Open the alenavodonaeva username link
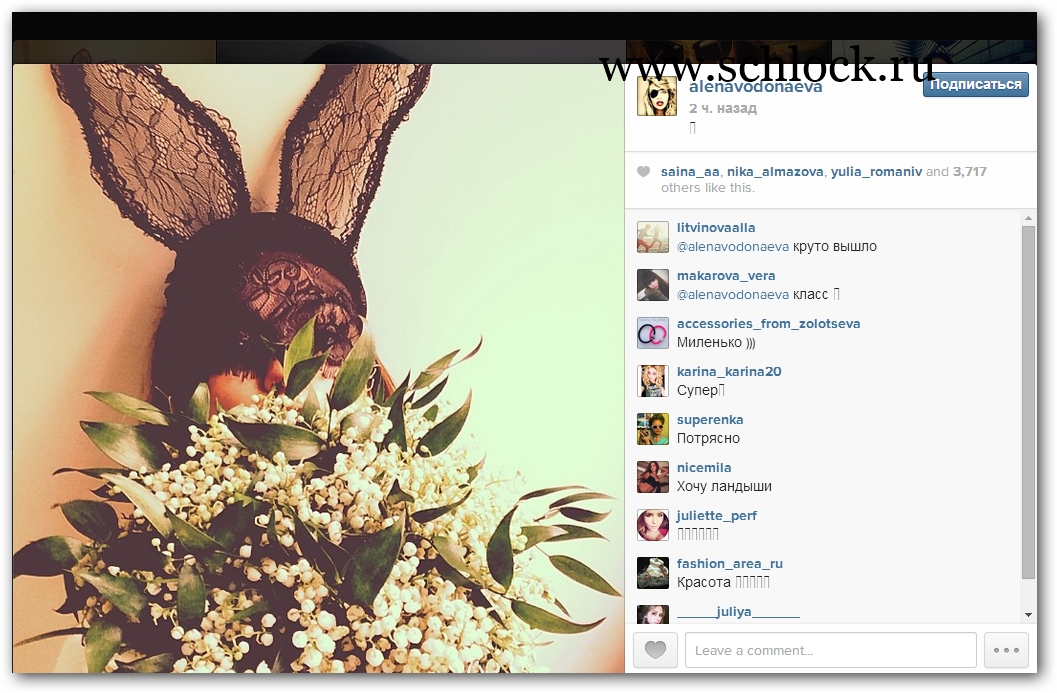The height and width of the screenshot is (693, 1057). click(756, 87)
